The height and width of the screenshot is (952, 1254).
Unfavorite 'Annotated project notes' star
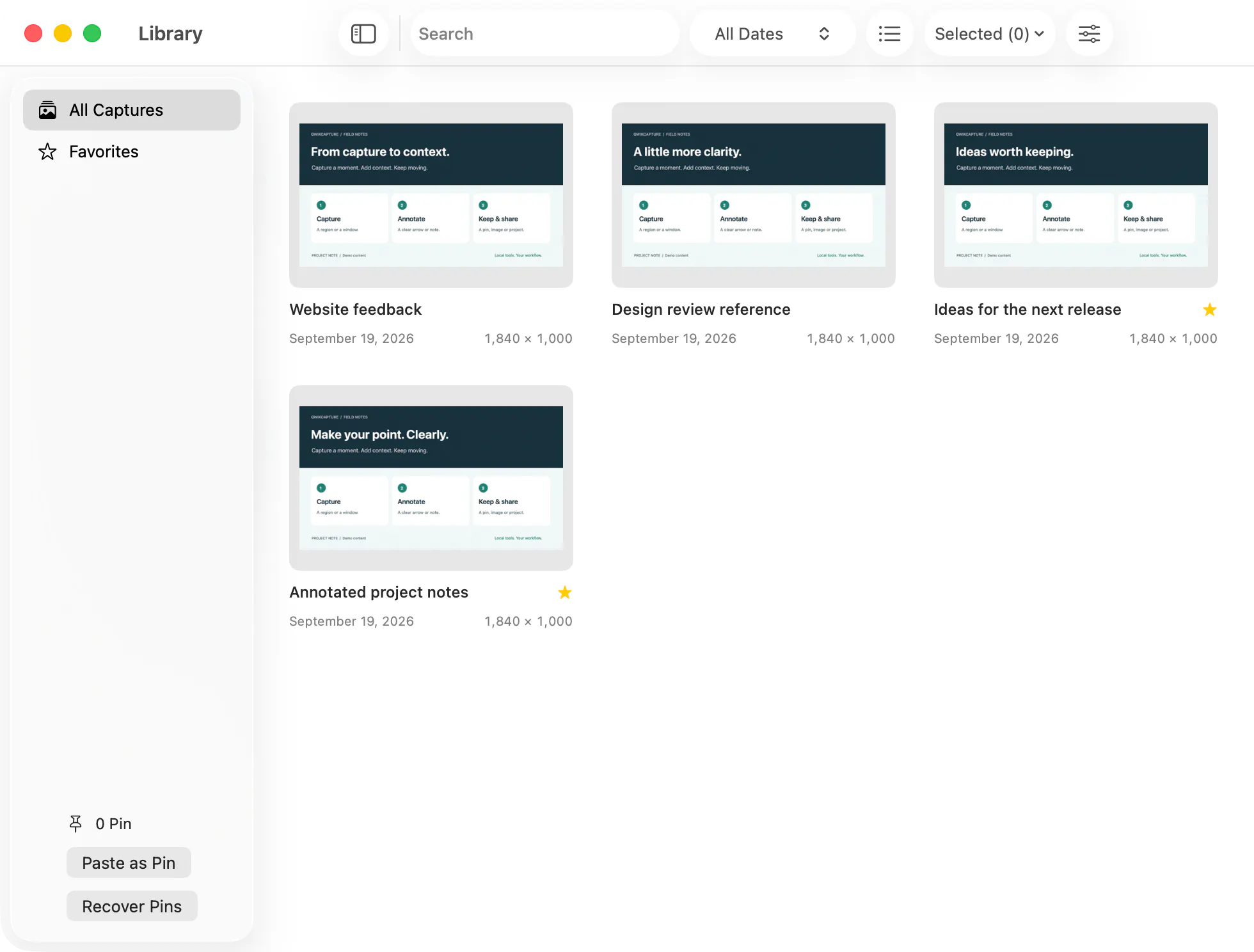coord(564,592)
